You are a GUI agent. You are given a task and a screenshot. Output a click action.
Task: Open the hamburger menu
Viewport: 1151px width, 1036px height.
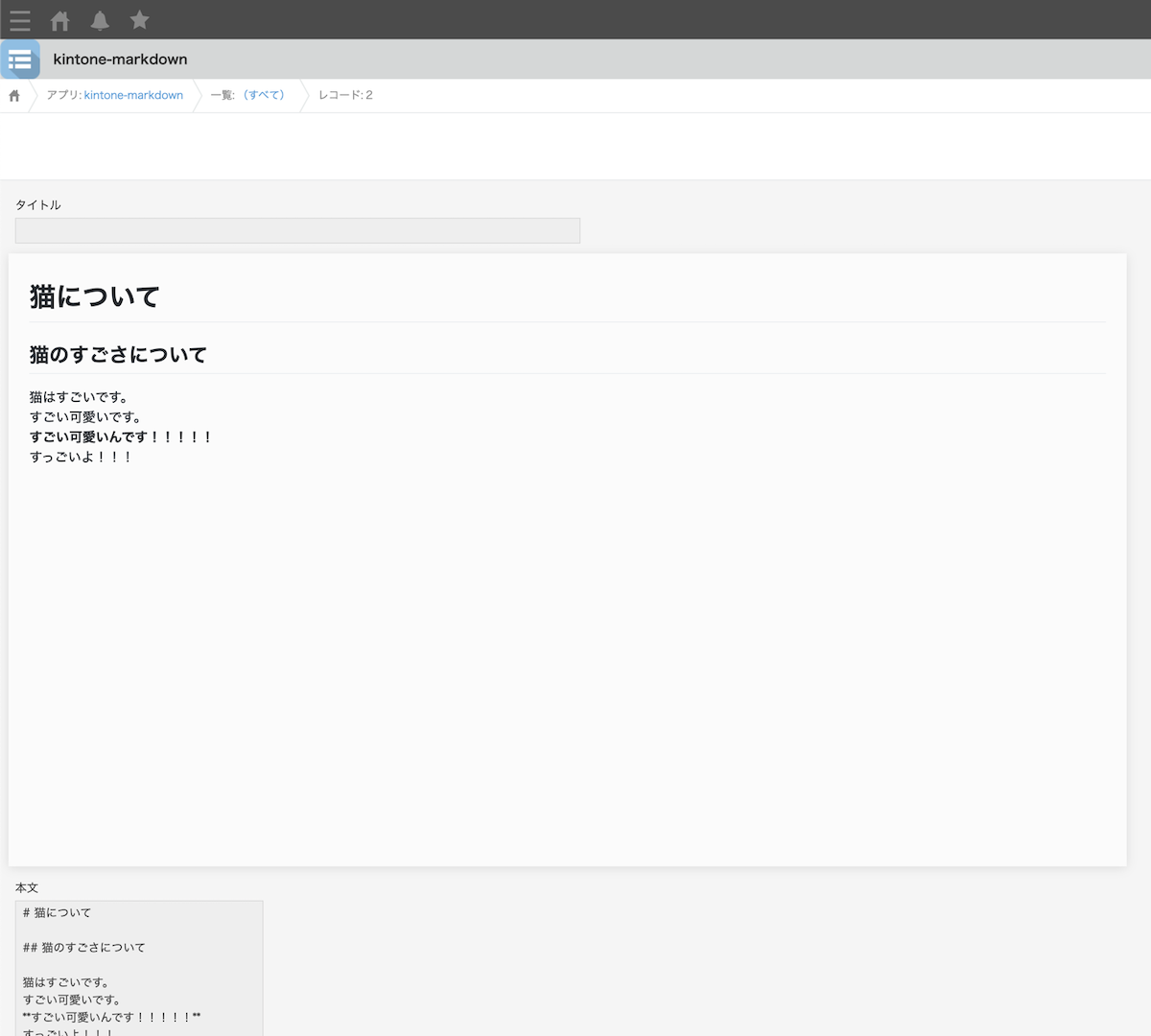(x=19, y=20)
